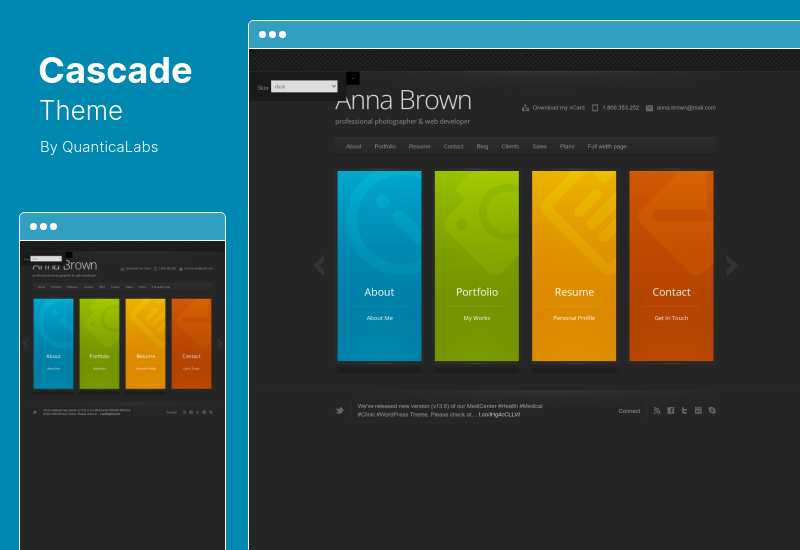Click the RSS feed icon next to Connect

(657, 410)
